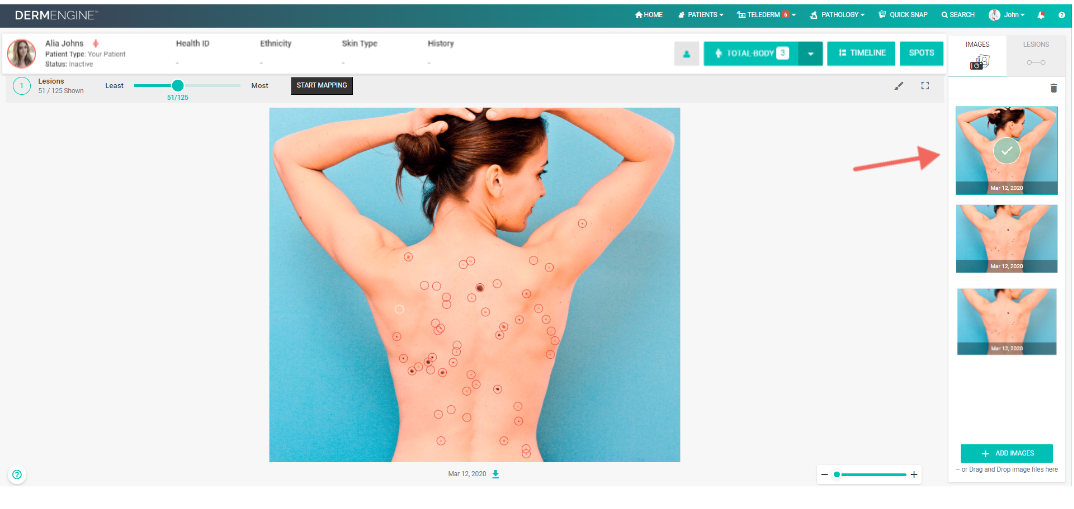Select the second back image thumbnail
This screenshot has width=1074, height=509.
pyautogui.click(x=1007, y=238)
